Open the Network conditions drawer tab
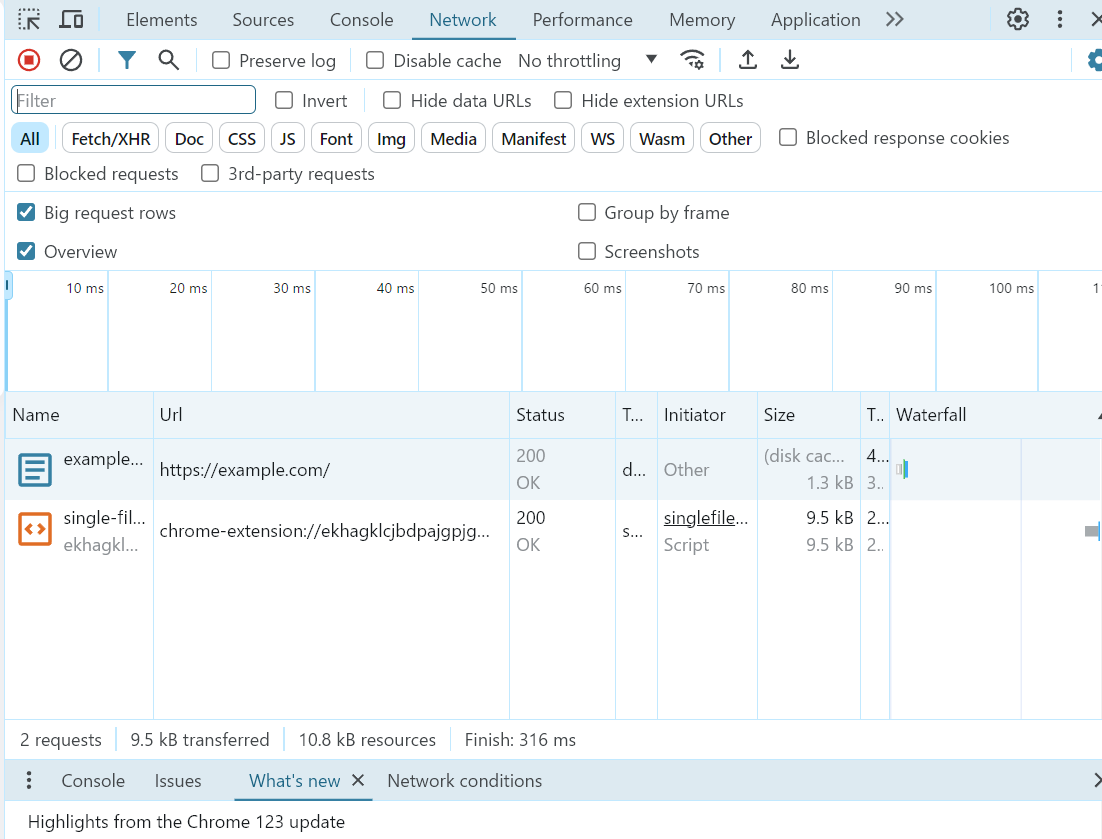1102x839 pixels. pyautogui.click(x=464, y=781)
